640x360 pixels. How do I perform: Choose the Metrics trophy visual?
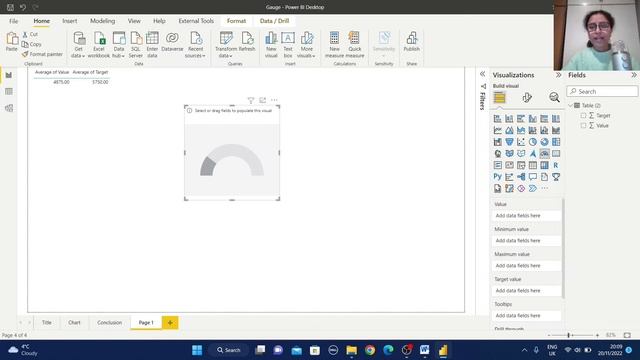click(556, 177)
